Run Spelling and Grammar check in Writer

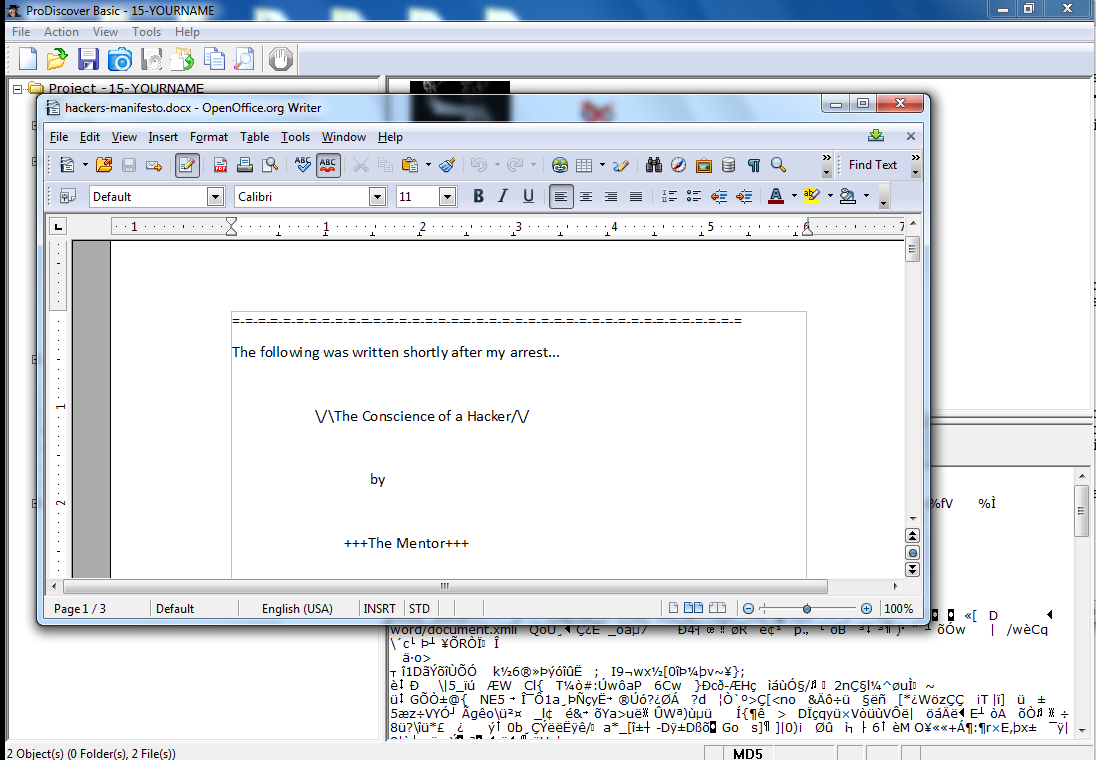click(303, 165)
